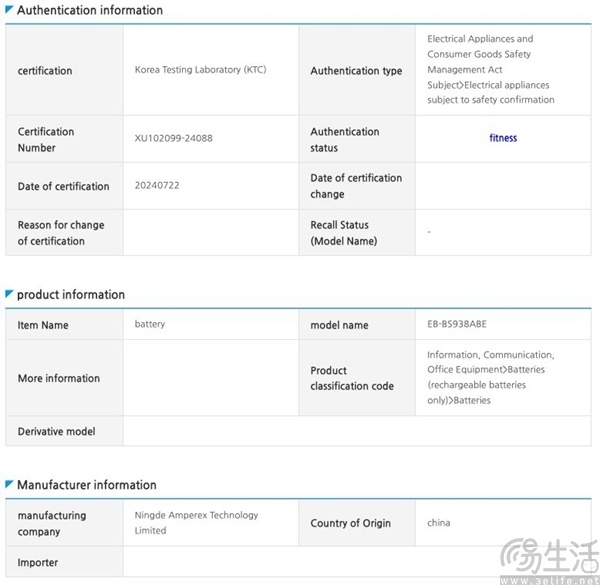Viewport: 600px width, 585px height.
Task: Click the Ningde Amperex Technology Limited text
Action: coord(196,523)
